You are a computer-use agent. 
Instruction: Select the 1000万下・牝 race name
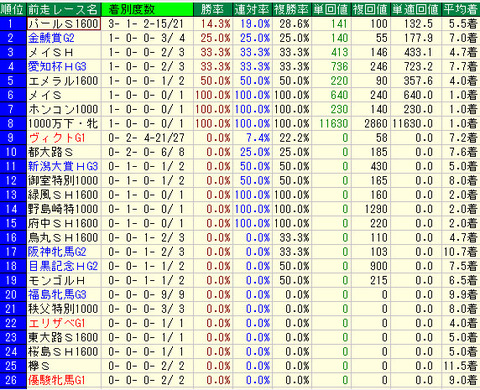tap(63, 124)
